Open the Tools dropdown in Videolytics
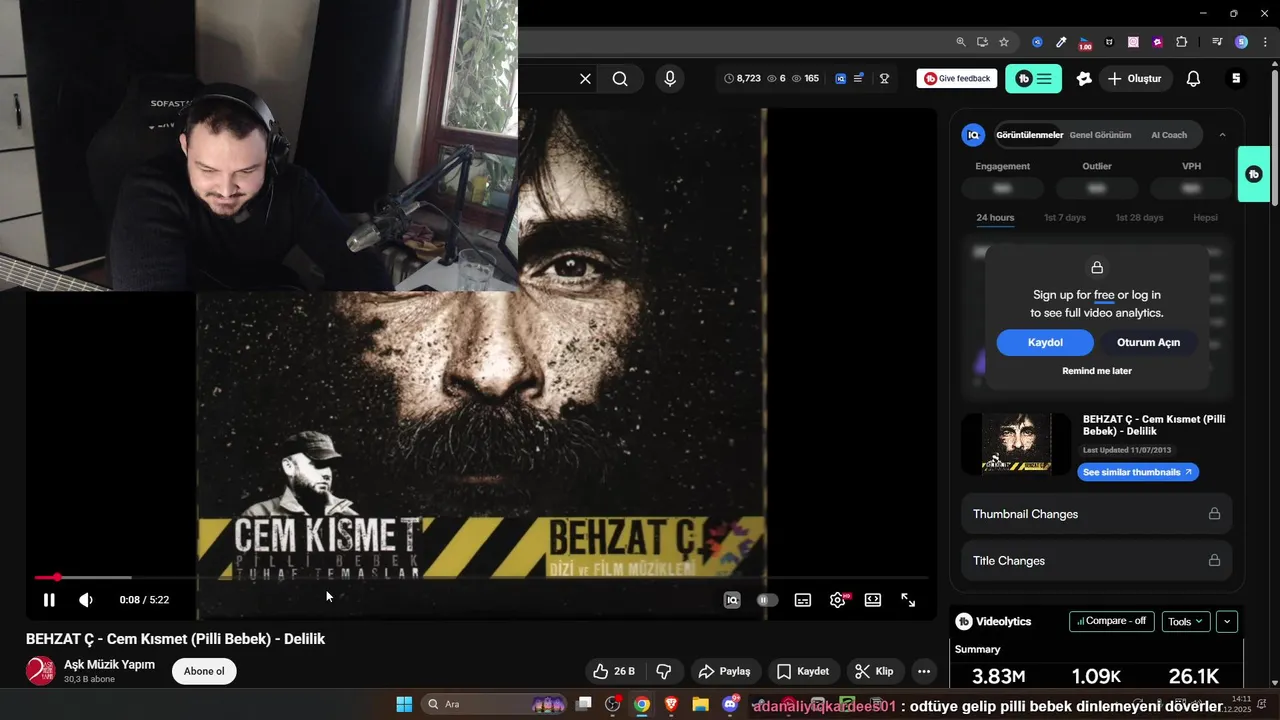1280x720 pixels. pos(1186,622)
